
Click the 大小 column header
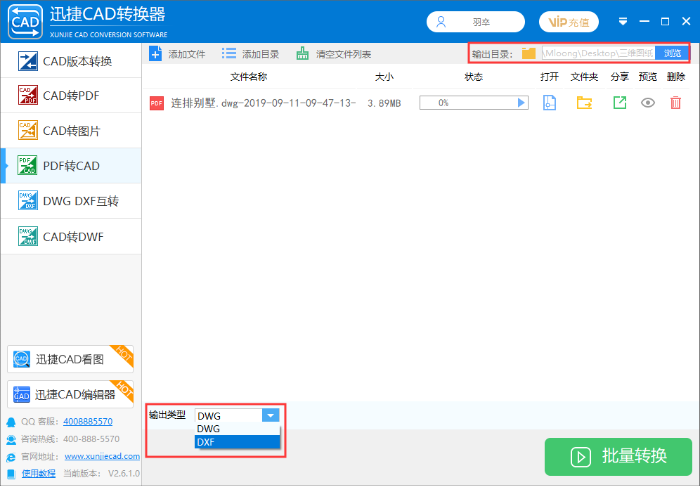click(x=384, y=77)
